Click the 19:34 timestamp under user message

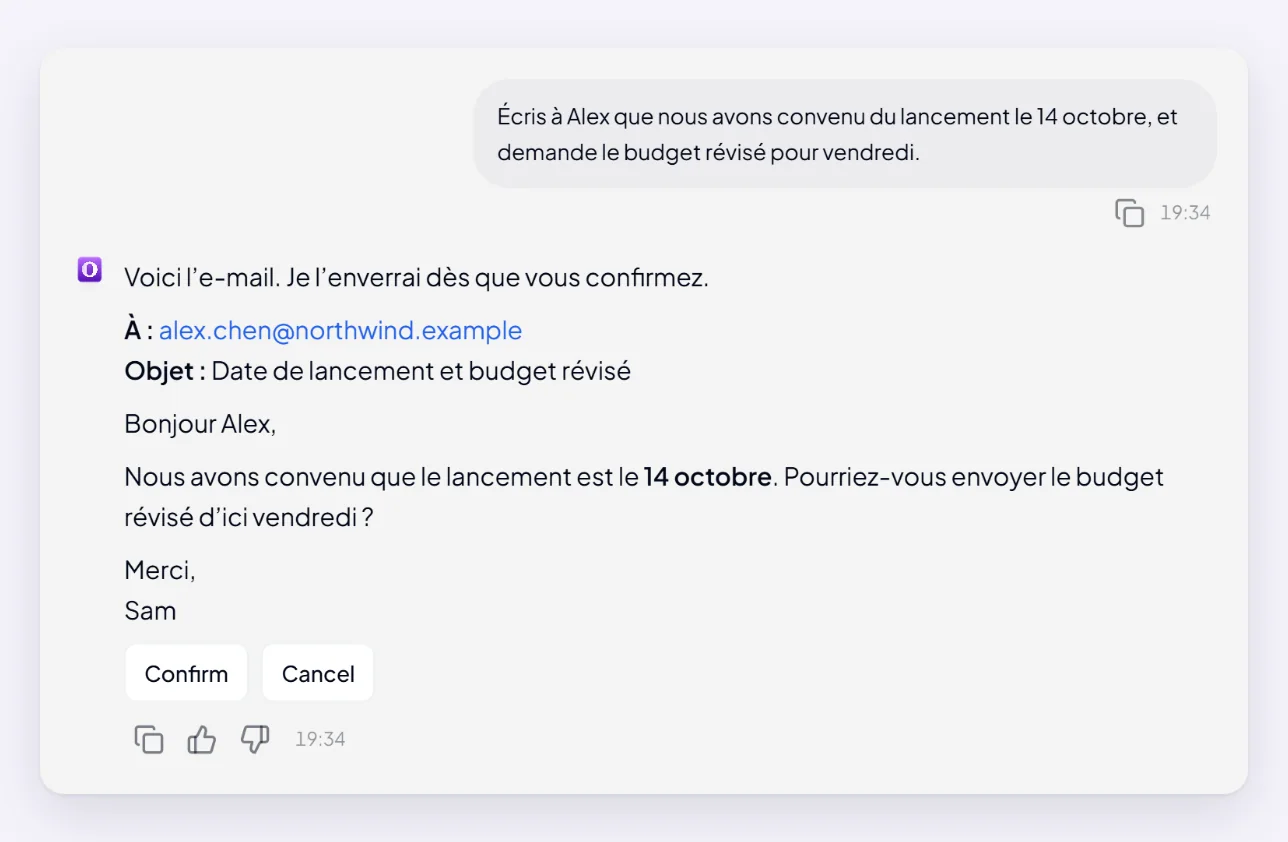[x=1185, y=213]
